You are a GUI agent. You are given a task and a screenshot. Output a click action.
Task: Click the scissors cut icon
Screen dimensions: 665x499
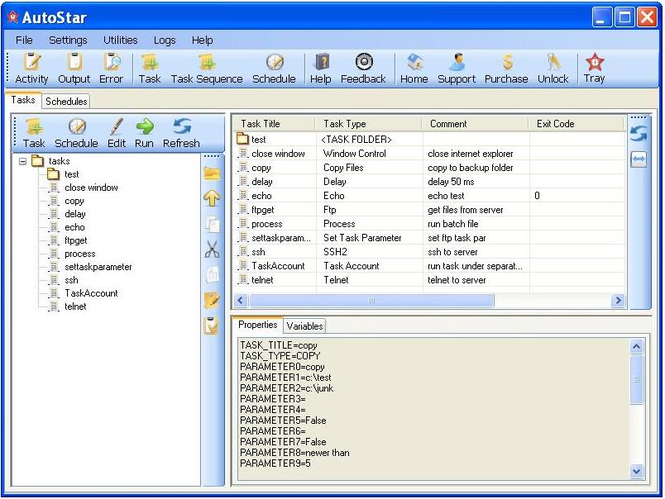coord(212,249)
